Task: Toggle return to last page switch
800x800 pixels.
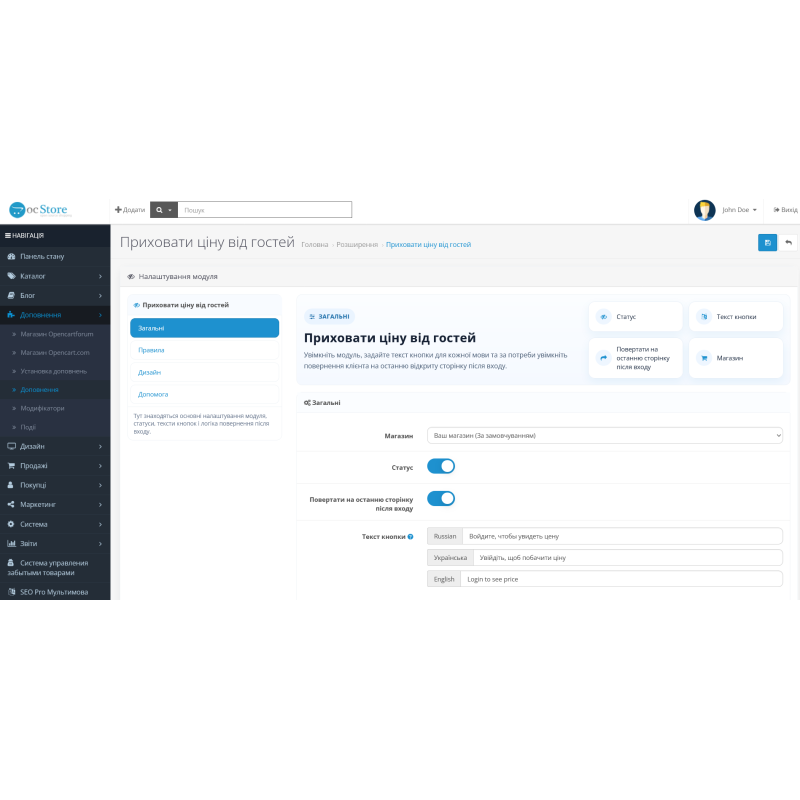Action: (441, 499)
